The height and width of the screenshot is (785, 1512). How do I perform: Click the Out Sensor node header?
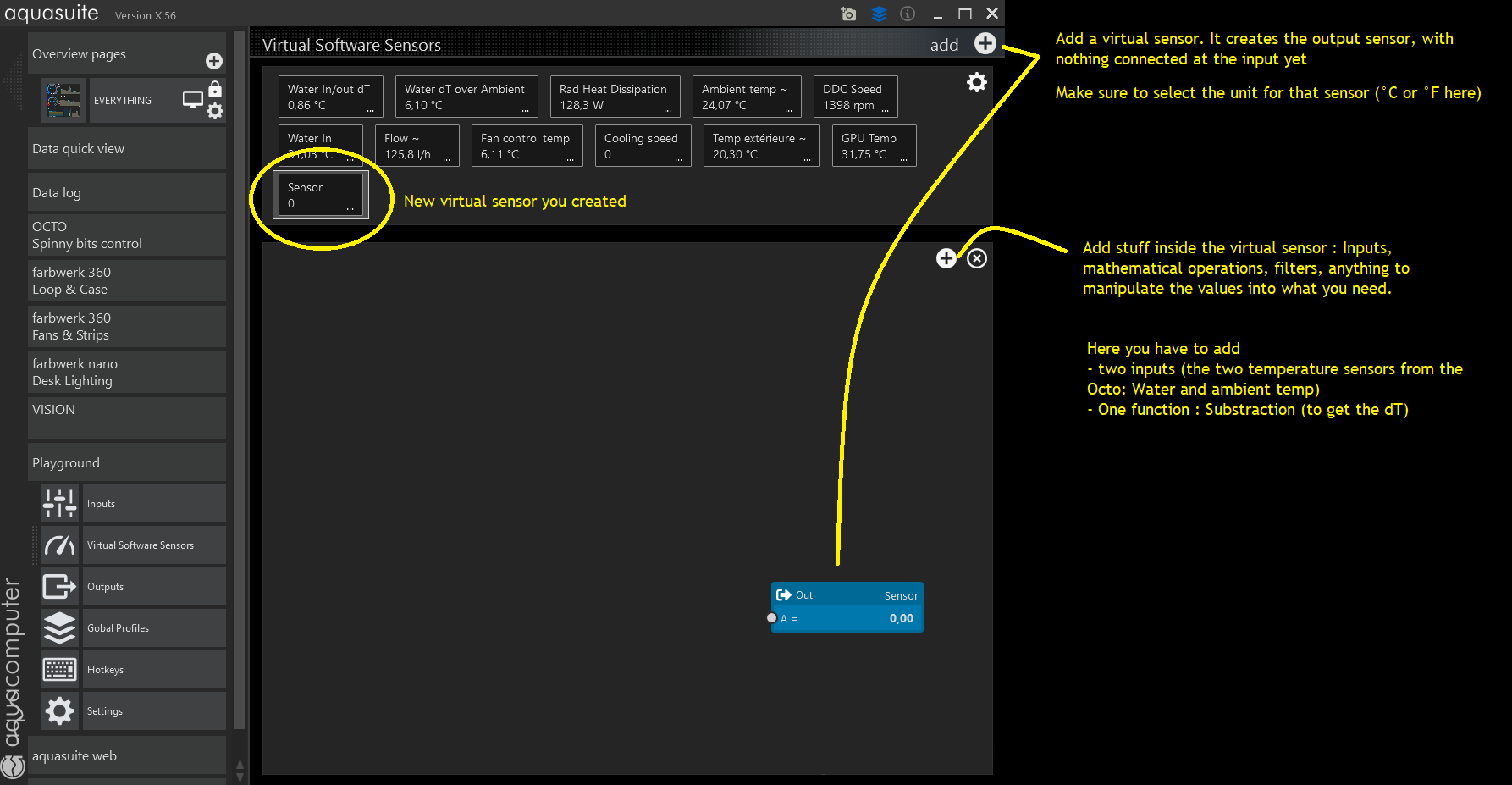[847, 595]
